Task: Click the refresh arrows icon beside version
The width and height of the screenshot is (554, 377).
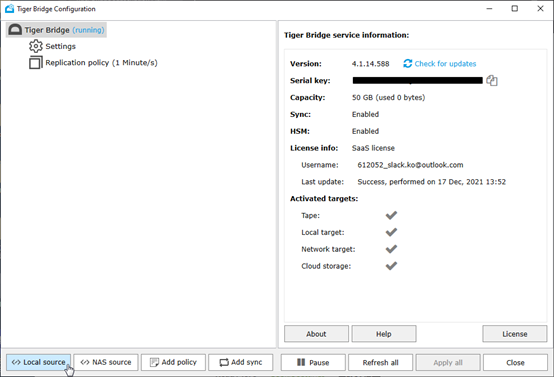Action: 408,64
